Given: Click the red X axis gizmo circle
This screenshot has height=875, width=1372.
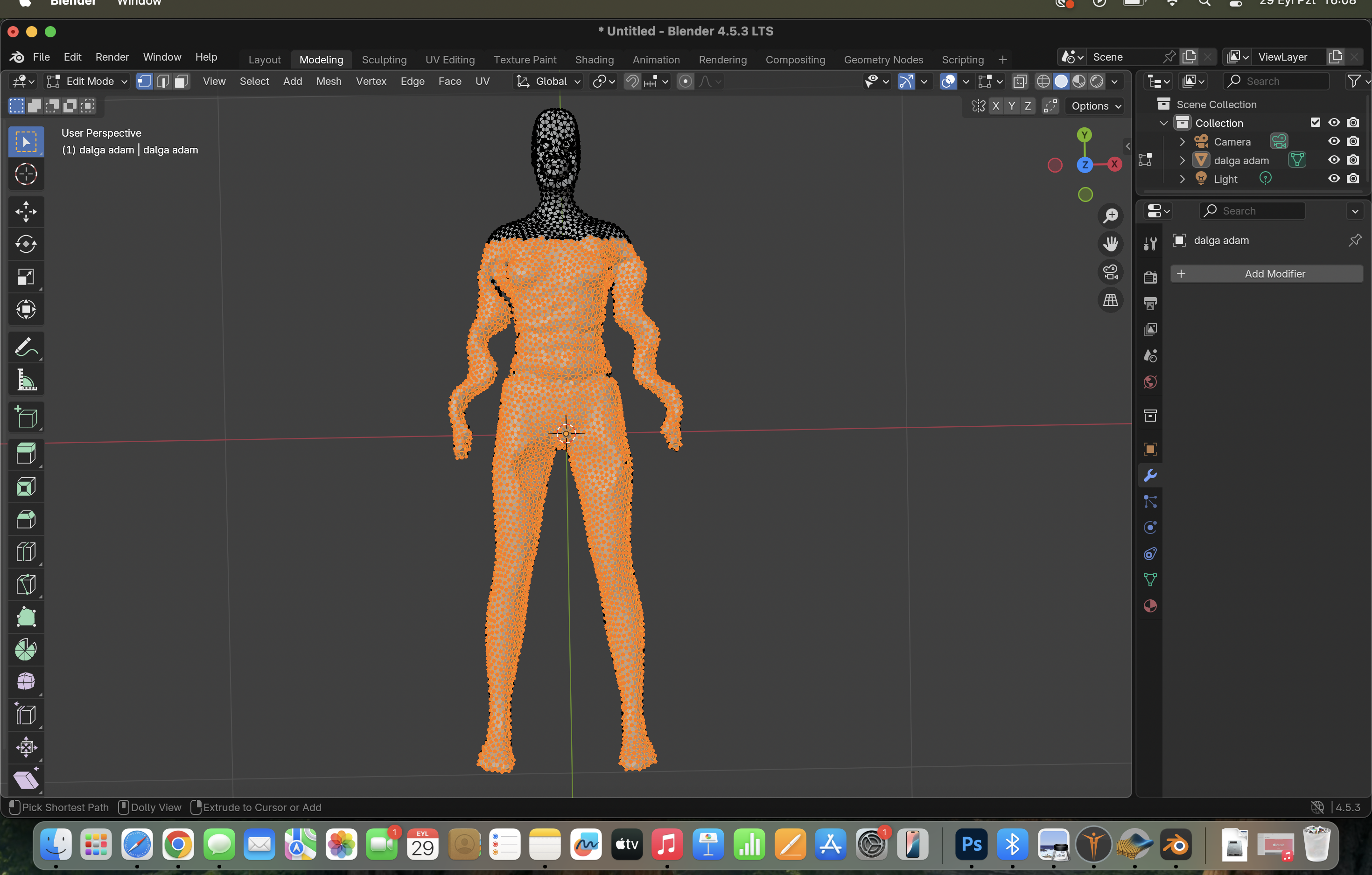Looking at the screenshot, I should [1114, 165].
